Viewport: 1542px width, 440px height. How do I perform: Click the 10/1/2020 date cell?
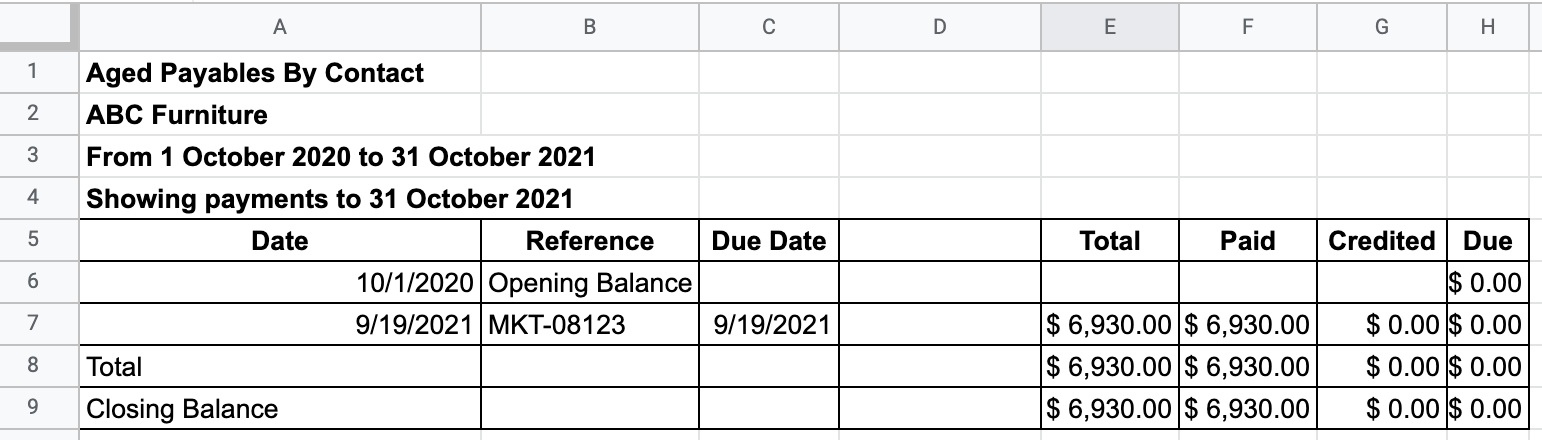pos(280,283)
